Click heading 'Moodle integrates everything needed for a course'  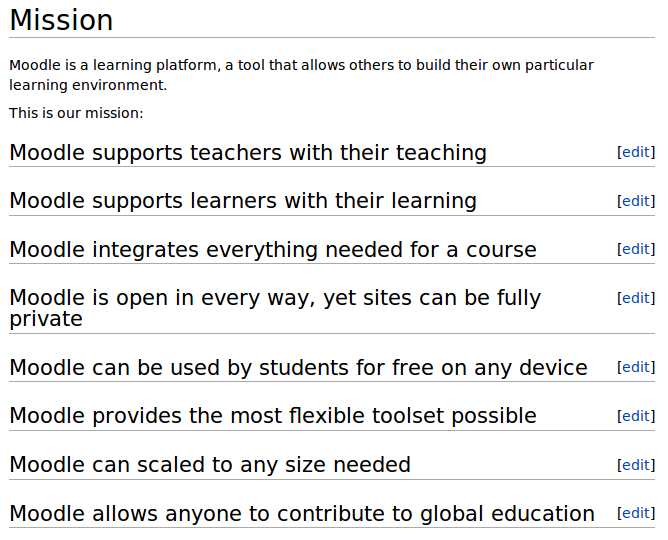coord(273,250)
